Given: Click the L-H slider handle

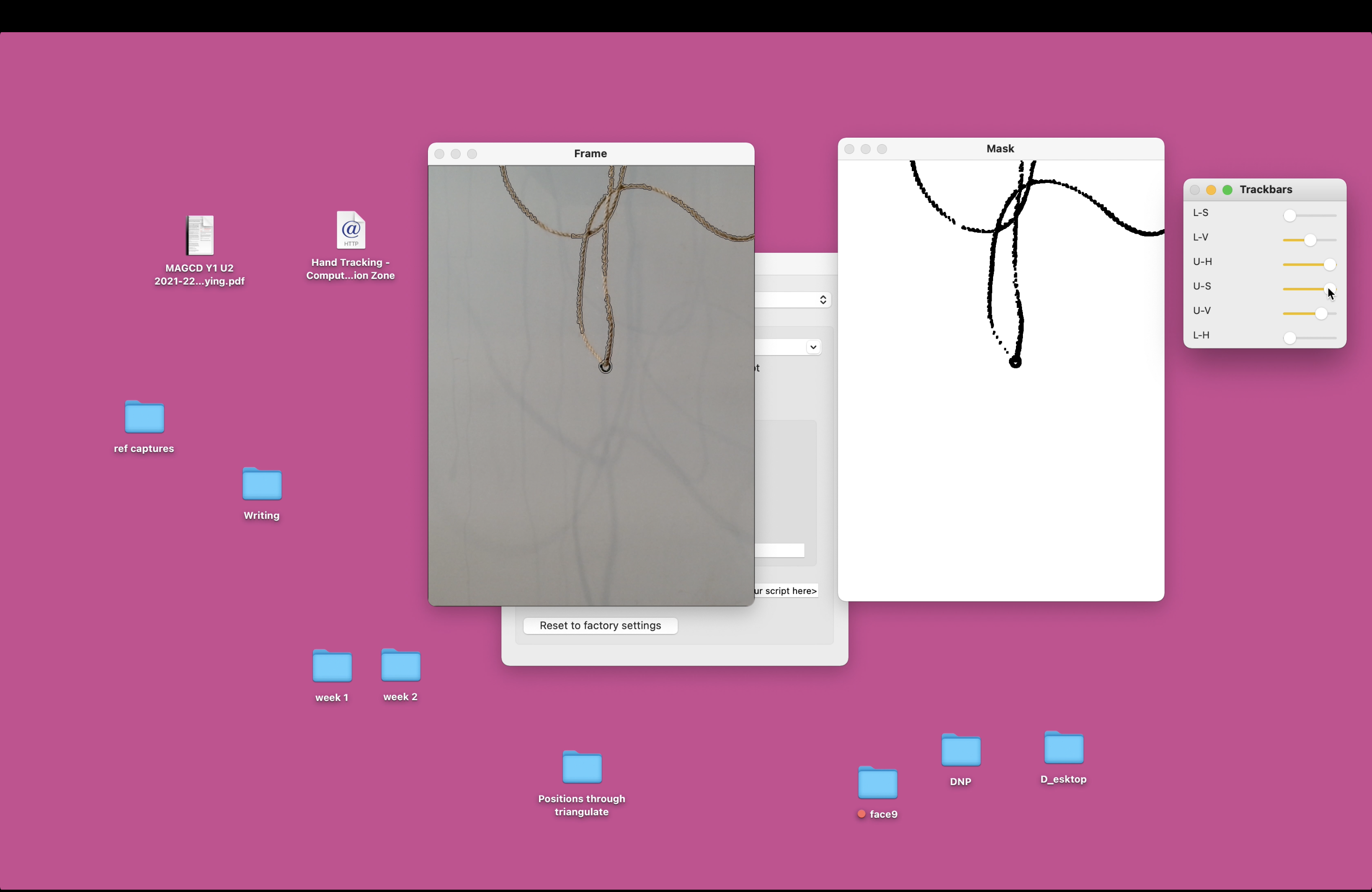Looking at the screenshot, I should click(x=1289, y=338).
